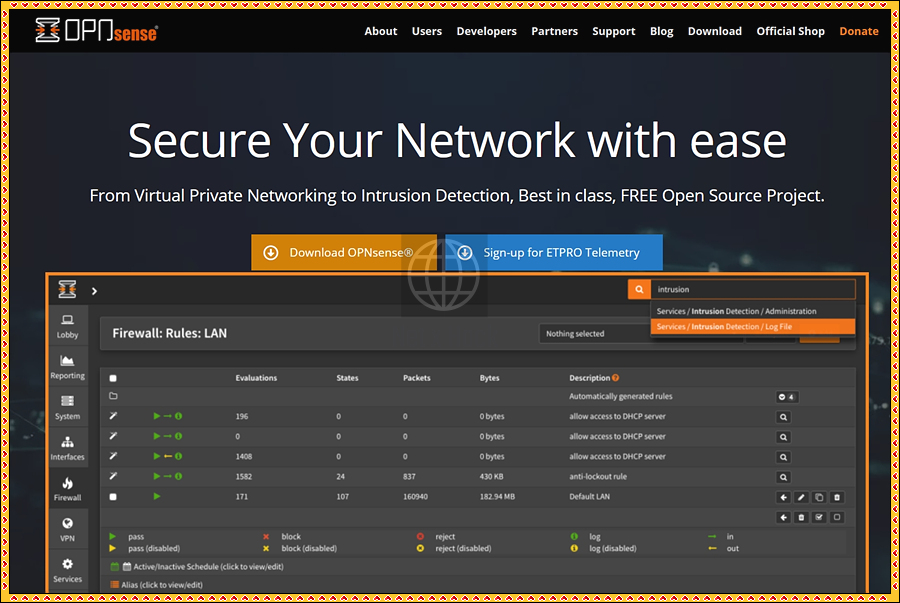Select Intrusion Detection / Administration result
900x603 pixels.
(752, 311)
